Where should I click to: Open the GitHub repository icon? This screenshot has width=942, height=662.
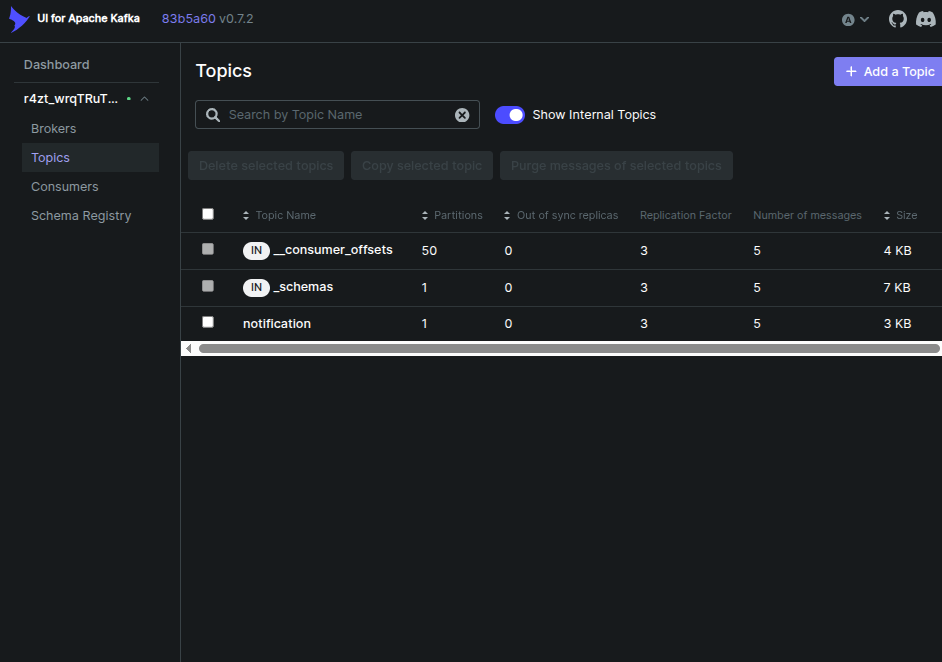click(x=898, y=19)
